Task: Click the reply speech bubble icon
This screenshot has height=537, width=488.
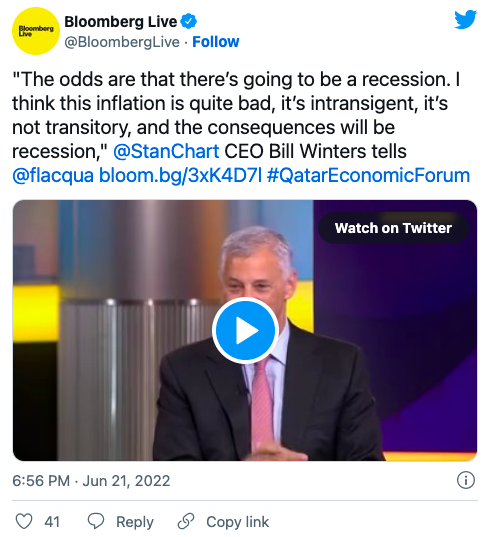Action: click(96, 522)
